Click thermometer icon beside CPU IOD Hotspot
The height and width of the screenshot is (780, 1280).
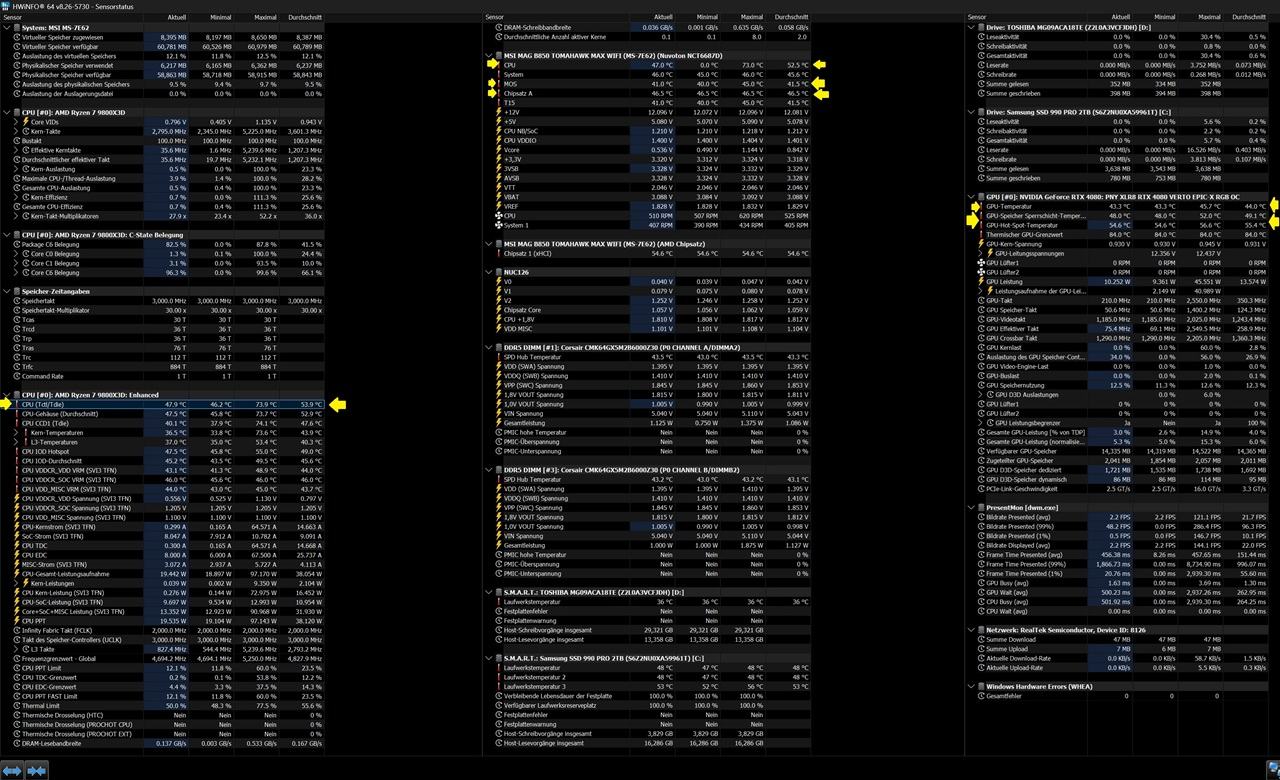16,451
